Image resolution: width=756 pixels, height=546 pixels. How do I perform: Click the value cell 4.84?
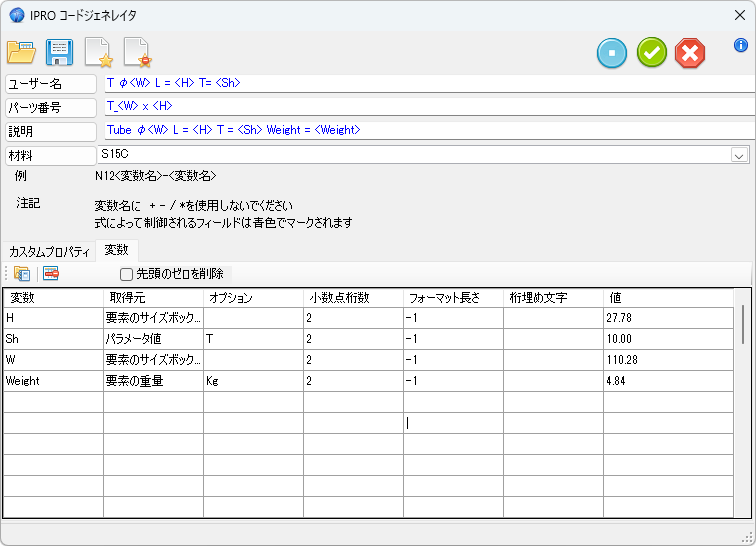pyautogui.click(x=669, y=381)
